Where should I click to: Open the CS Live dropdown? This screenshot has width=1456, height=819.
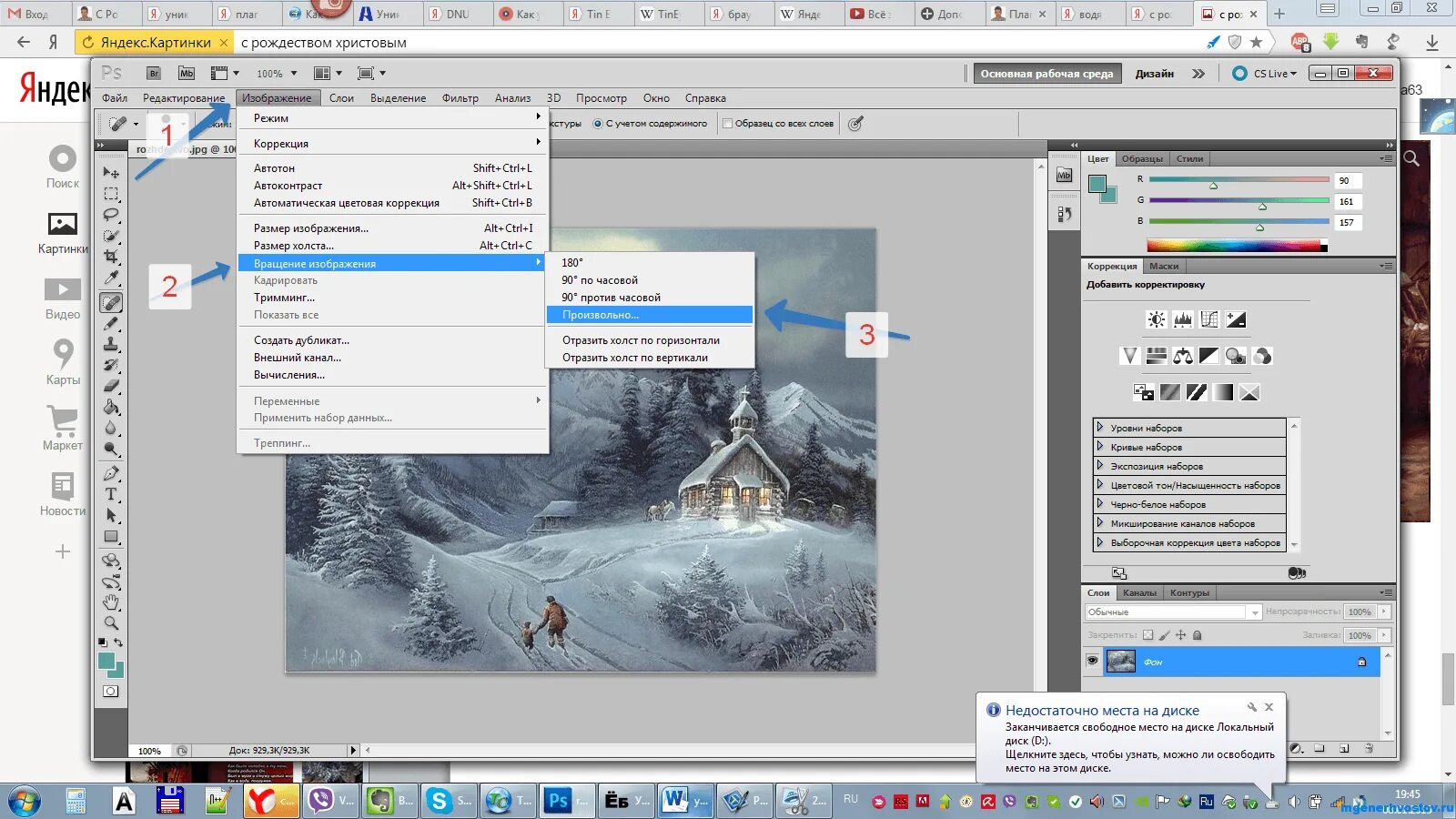[1264, 74]
